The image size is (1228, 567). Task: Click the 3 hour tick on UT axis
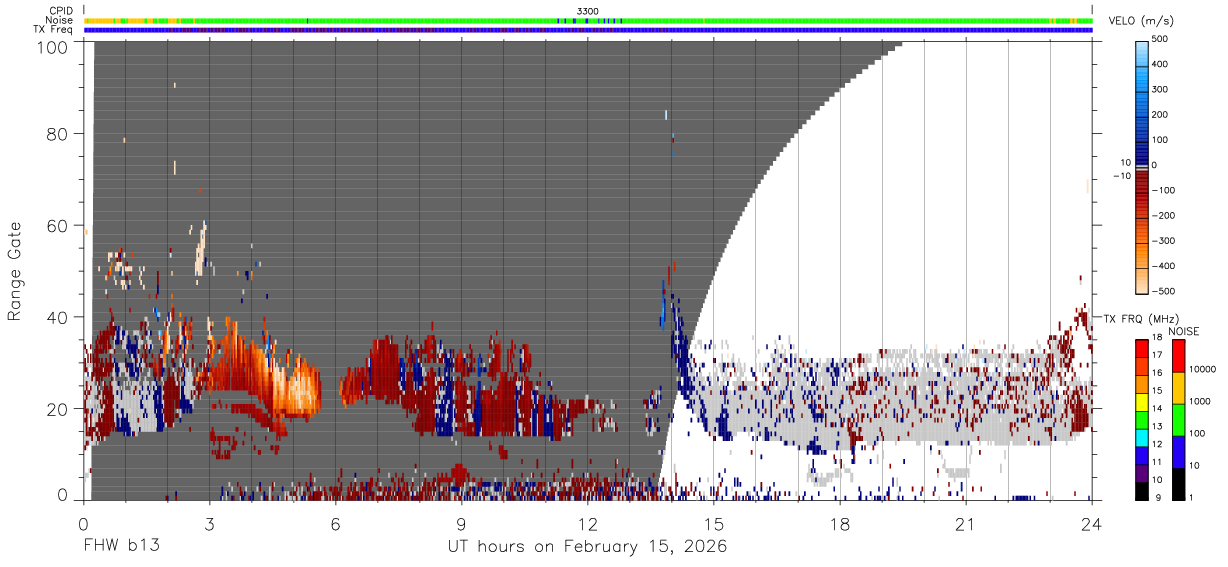[209, 523]
